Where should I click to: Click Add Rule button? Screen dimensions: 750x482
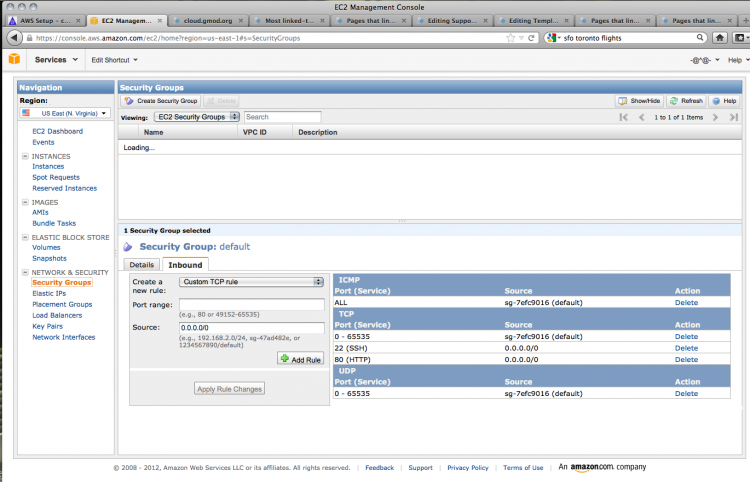tap(300, 359)
